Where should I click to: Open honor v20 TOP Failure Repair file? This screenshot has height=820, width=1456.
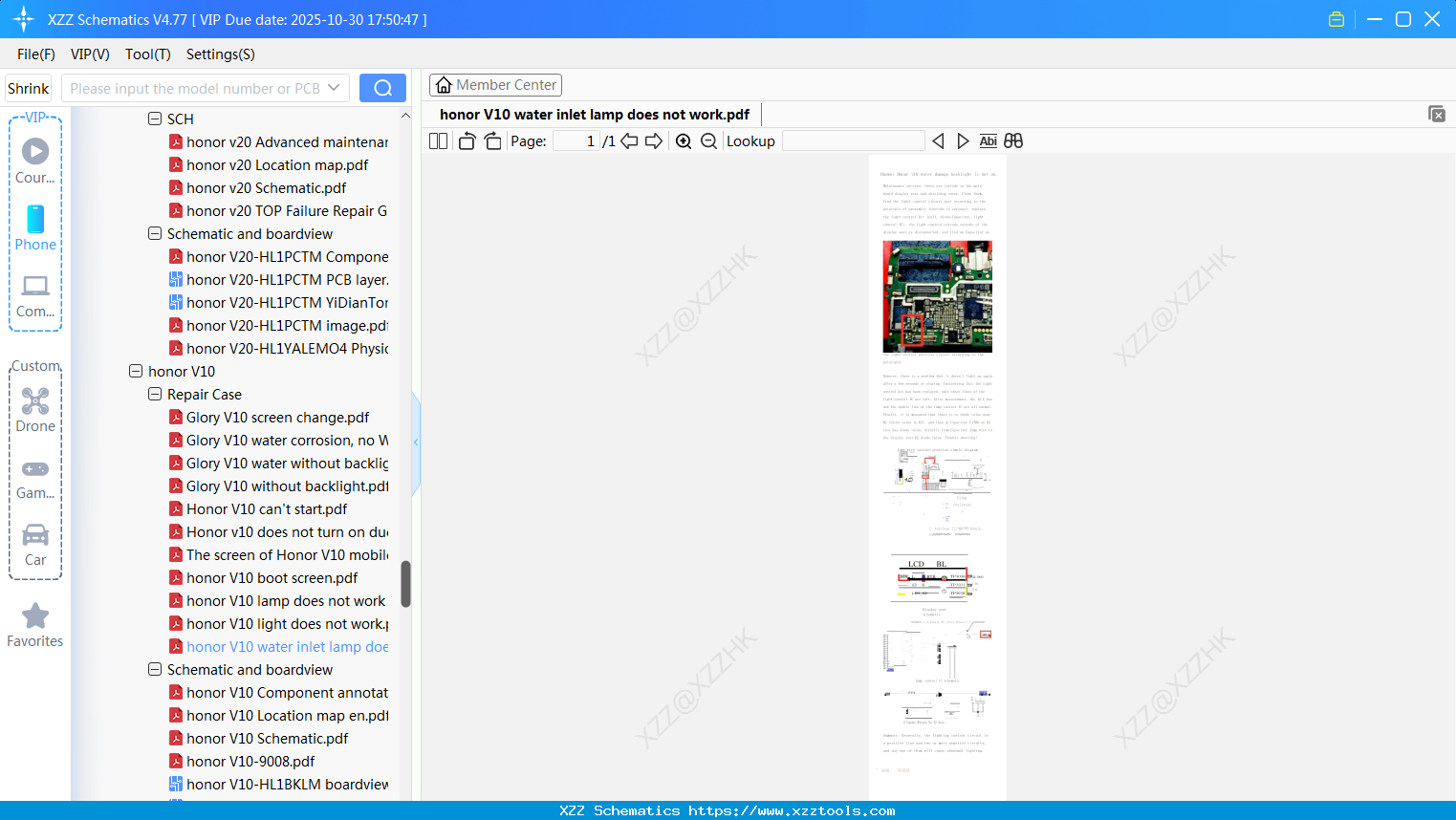(x=287, y=210)
